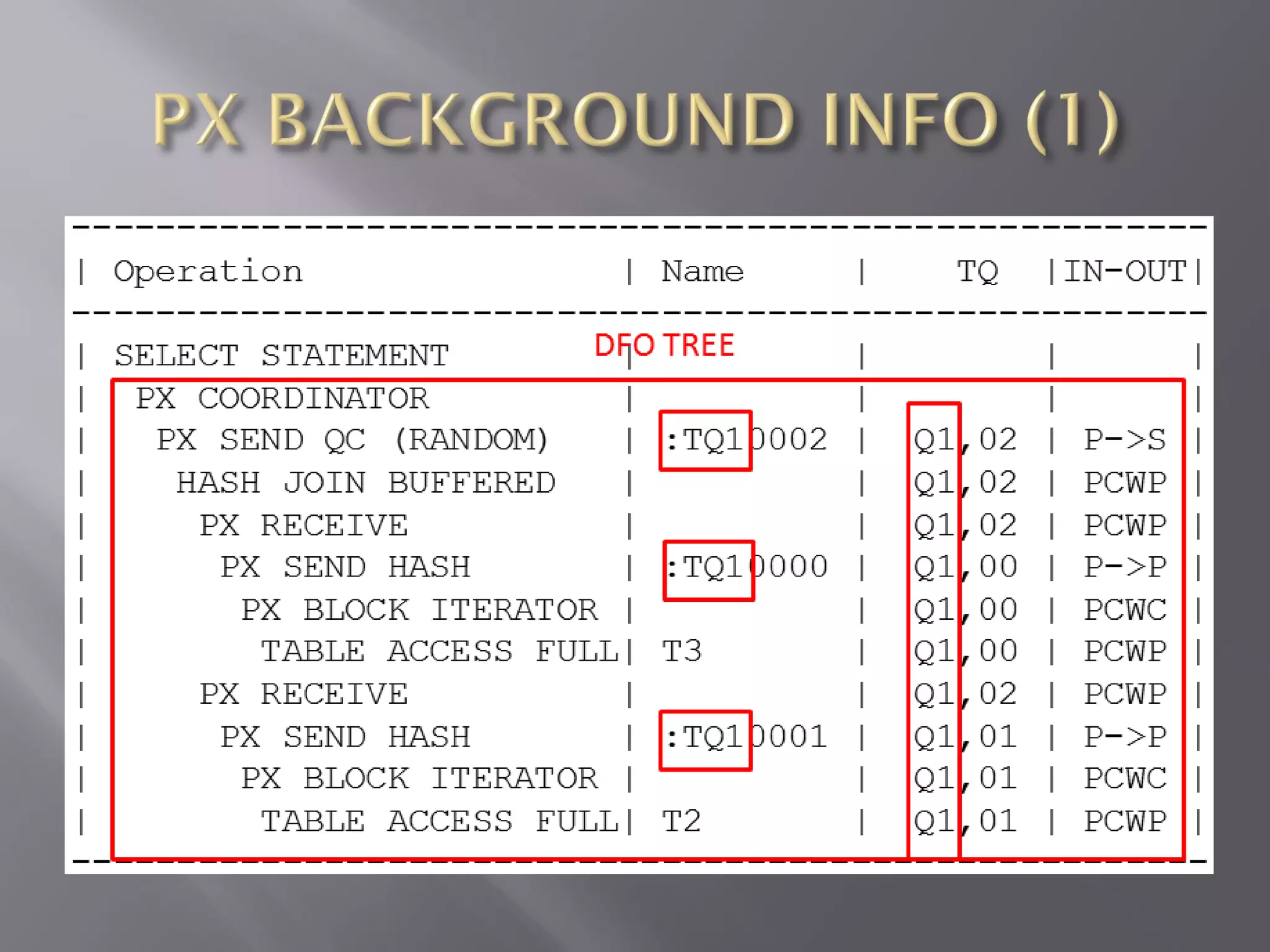Viewport: 1270px width, 952px height.
Task: Click the P->S value in IN-OUT column
Action: [1125, 440]
